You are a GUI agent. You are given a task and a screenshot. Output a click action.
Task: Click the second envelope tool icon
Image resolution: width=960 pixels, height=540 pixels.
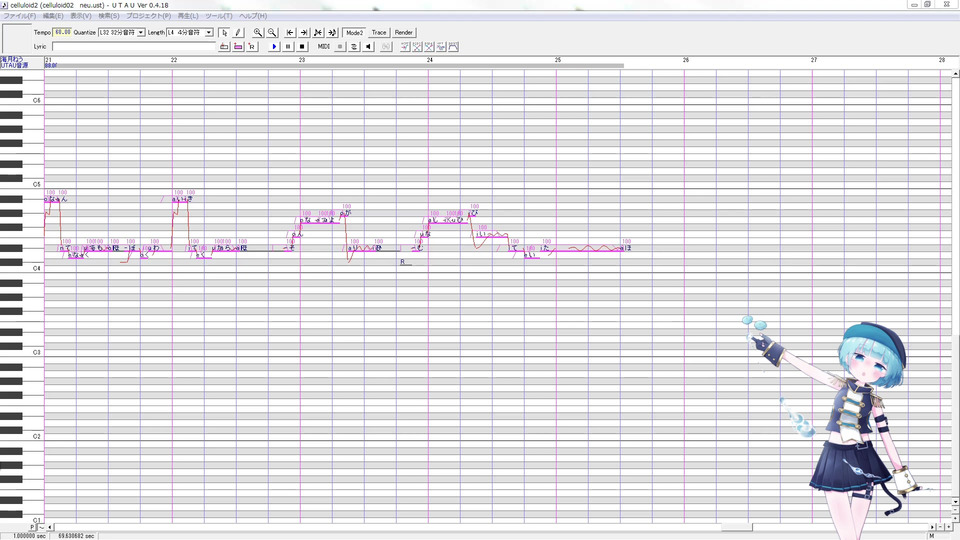[417, 47]
